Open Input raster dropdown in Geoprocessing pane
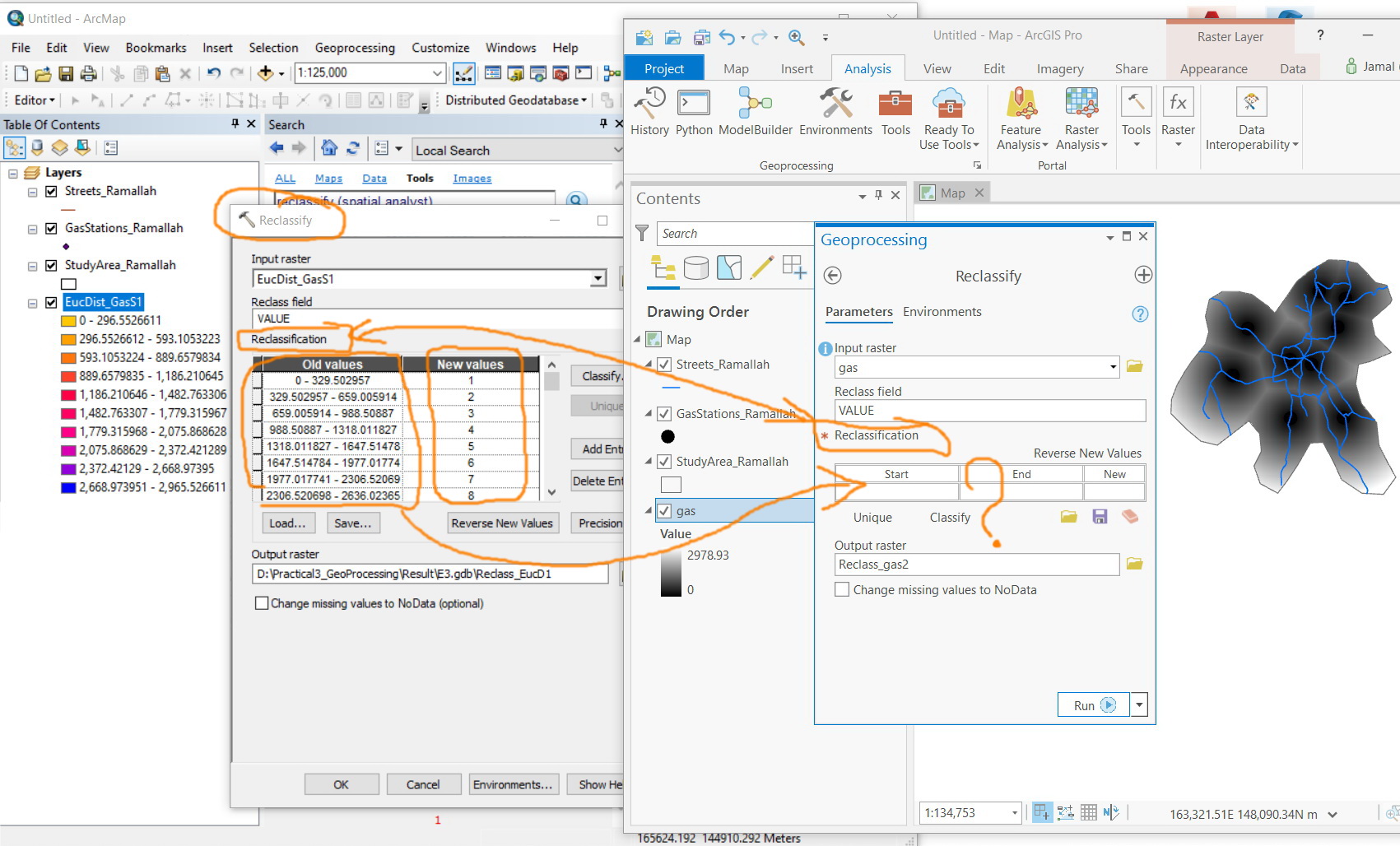Viewport: 1400px width, 846px height. pos(1113,367)
